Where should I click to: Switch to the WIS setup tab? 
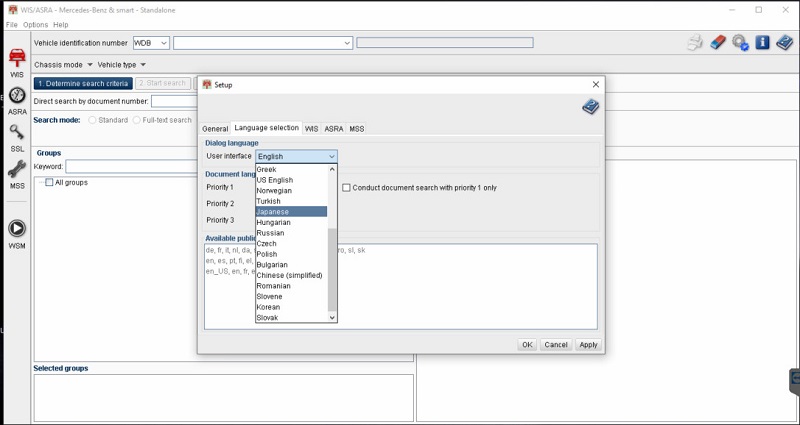click(311, 129)
